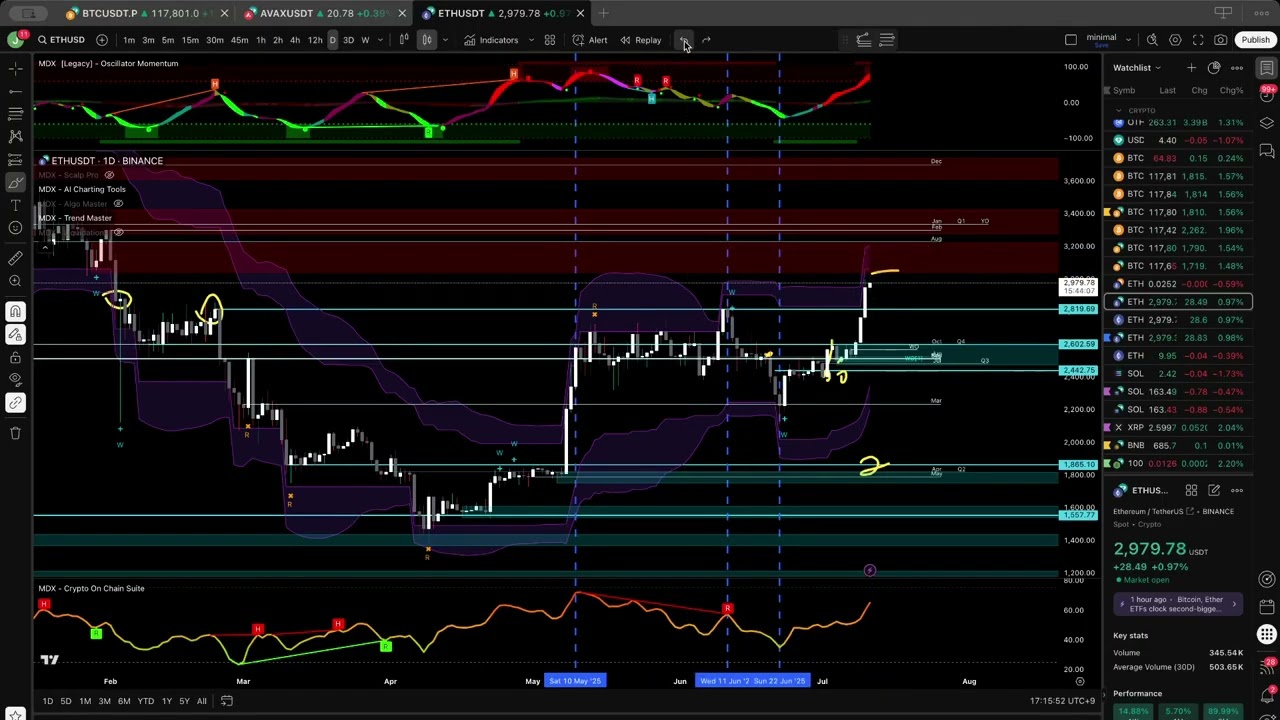Open the Fibonacci and Gann tools
1280x720 pixels.
click(x=15, y=114)
